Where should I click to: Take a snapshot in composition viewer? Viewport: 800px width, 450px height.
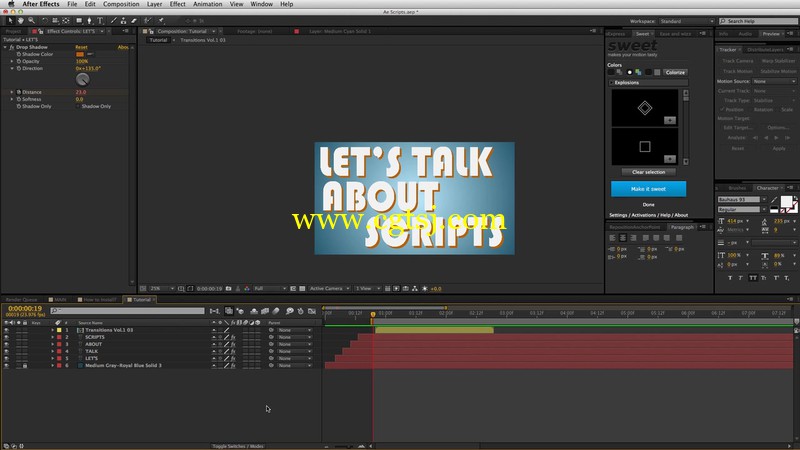click(229, 289)
